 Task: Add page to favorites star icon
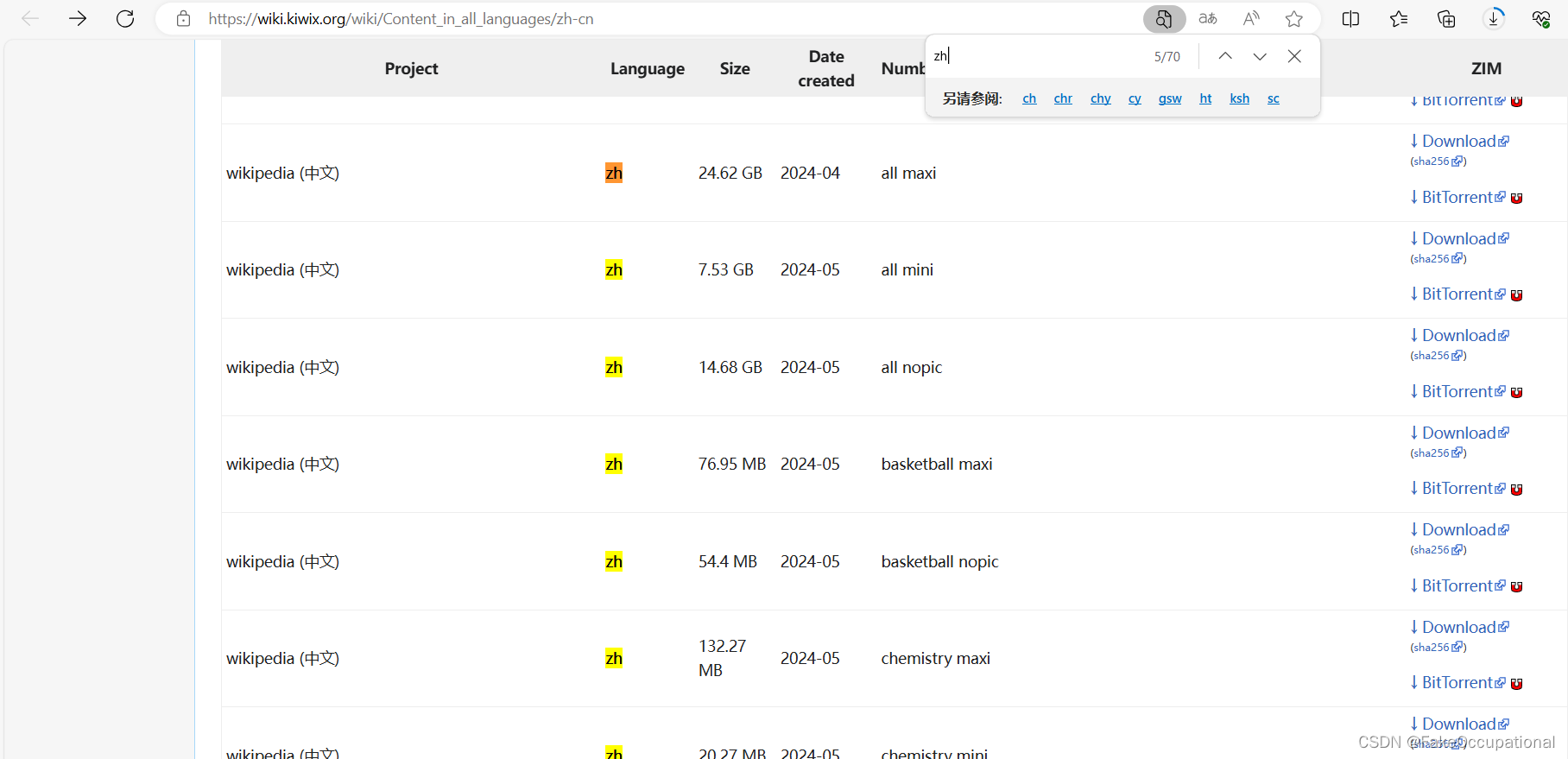1293,18
